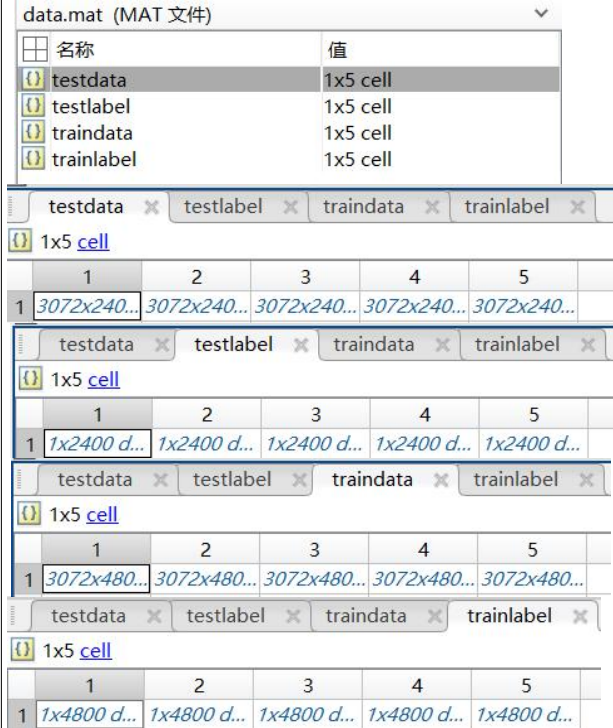Viewport: 613px width, 728px height.
Task: Click the traindata cell array icon in the list
Action: pyautogui.click(x=34, y=132)
